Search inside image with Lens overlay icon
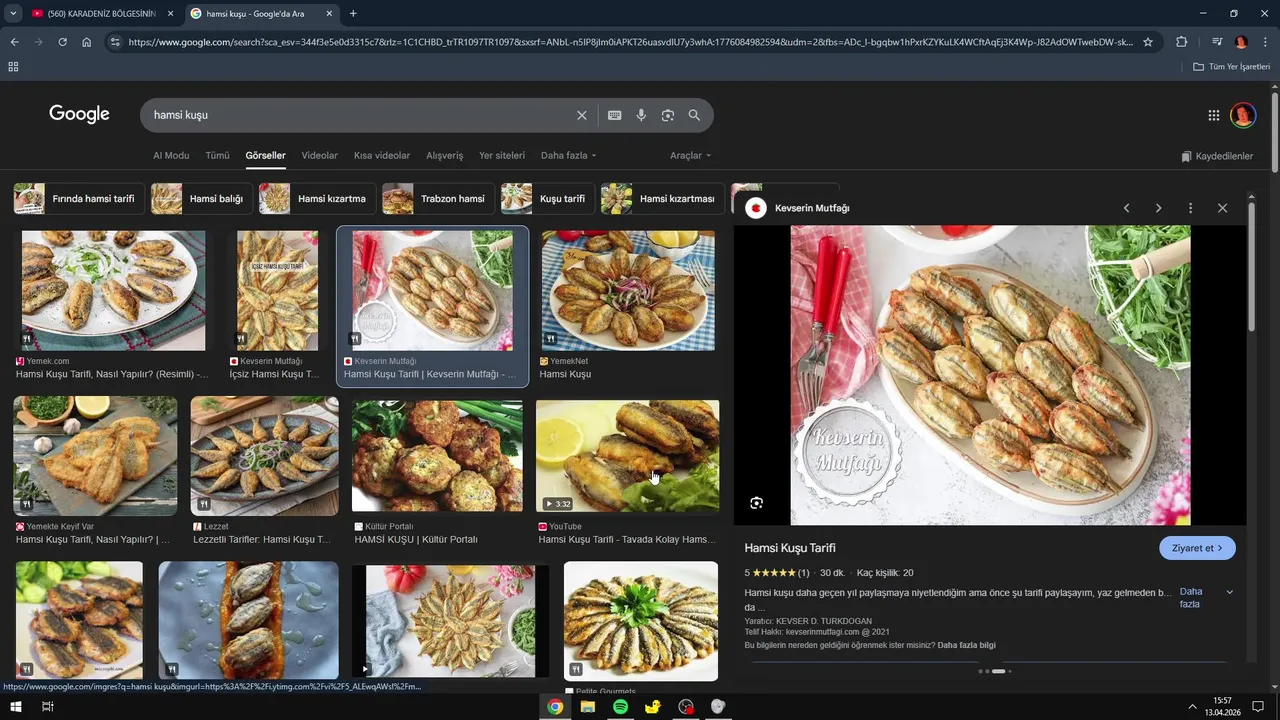Viewport: 1280px width, 720px height. [756, 503]
